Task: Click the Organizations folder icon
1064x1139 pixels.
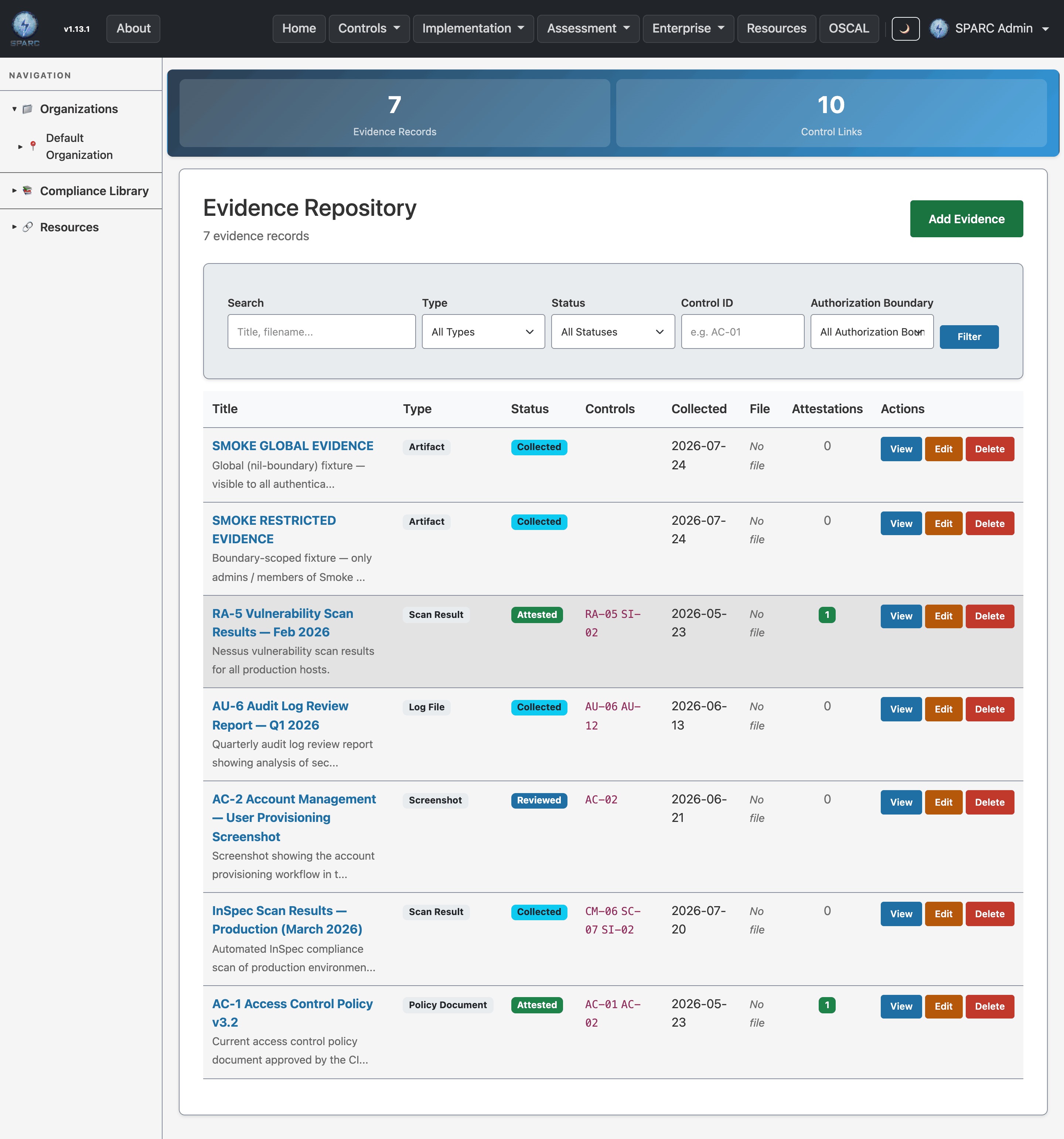Action: (27, 109)
